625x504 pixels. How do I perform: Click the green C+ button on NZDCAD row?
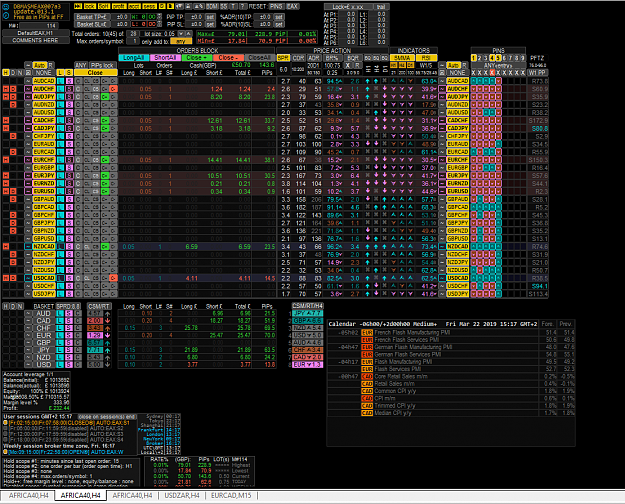click(104, 247)
